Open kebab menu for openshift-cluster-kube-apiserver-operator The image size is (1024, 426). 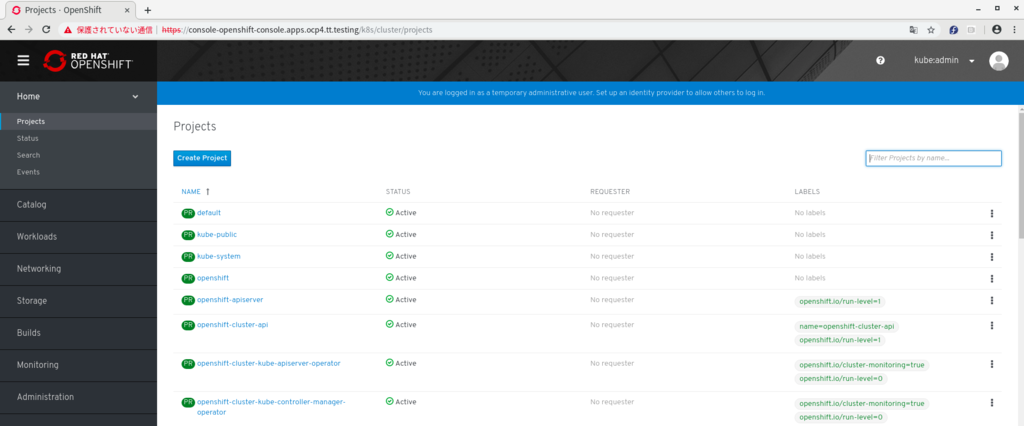(991, 364)
